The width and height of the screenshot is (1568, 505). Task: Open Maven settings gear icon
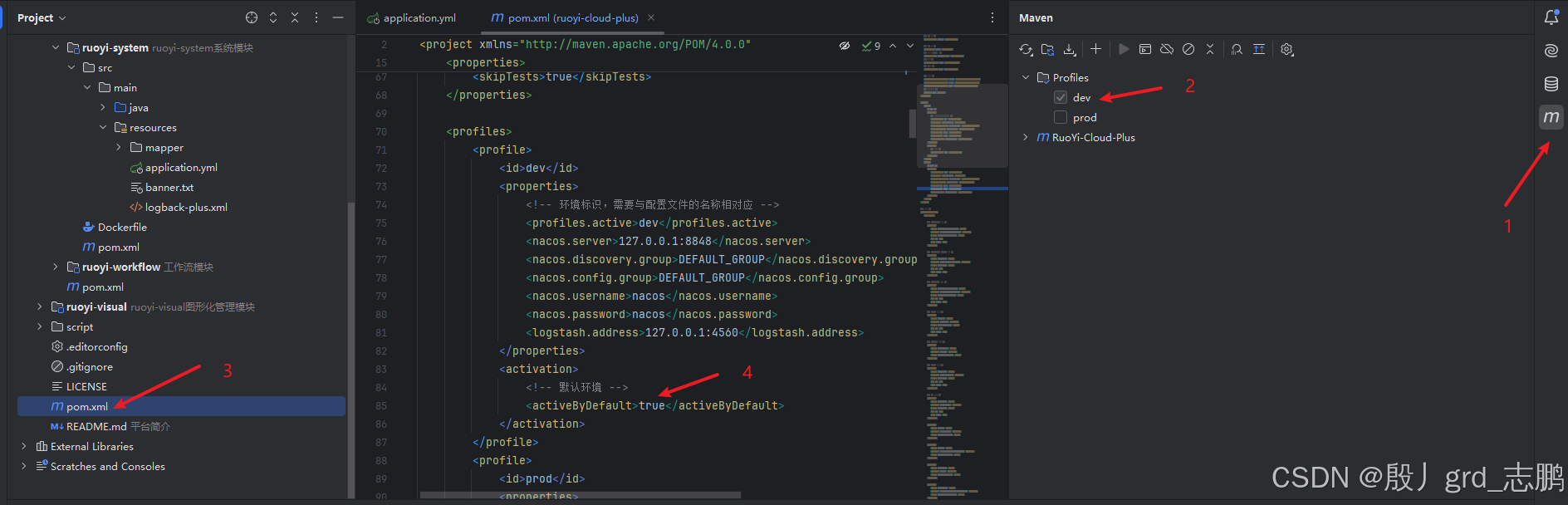1287,50
